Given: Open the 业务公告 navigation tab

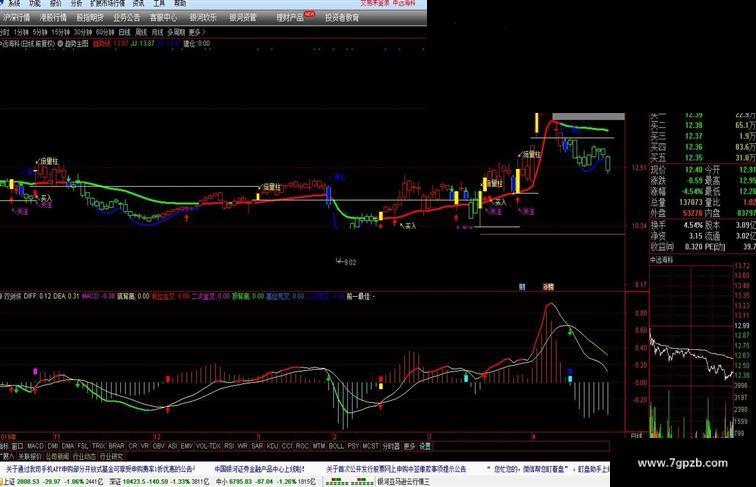Looking at the screenshot, I should (126, 17).
